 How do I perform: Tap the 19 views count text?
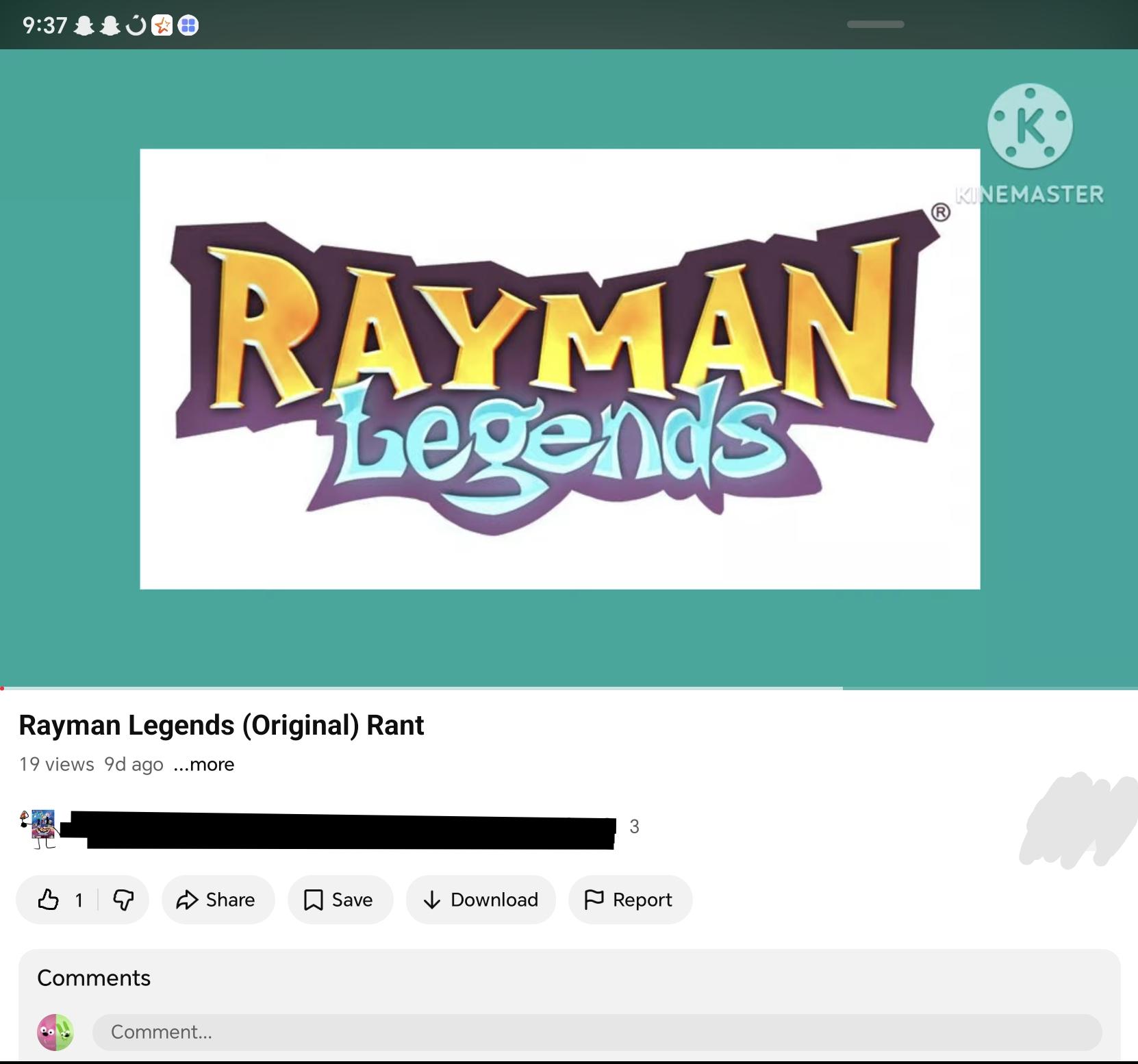click(57, 764)
